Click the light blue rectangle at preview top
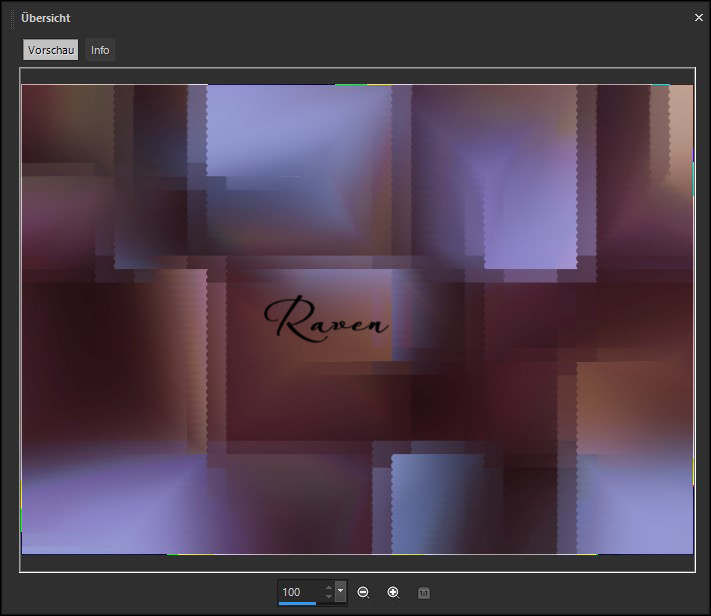Viewport: 711px width, 616px height. [x=298, y=130]
